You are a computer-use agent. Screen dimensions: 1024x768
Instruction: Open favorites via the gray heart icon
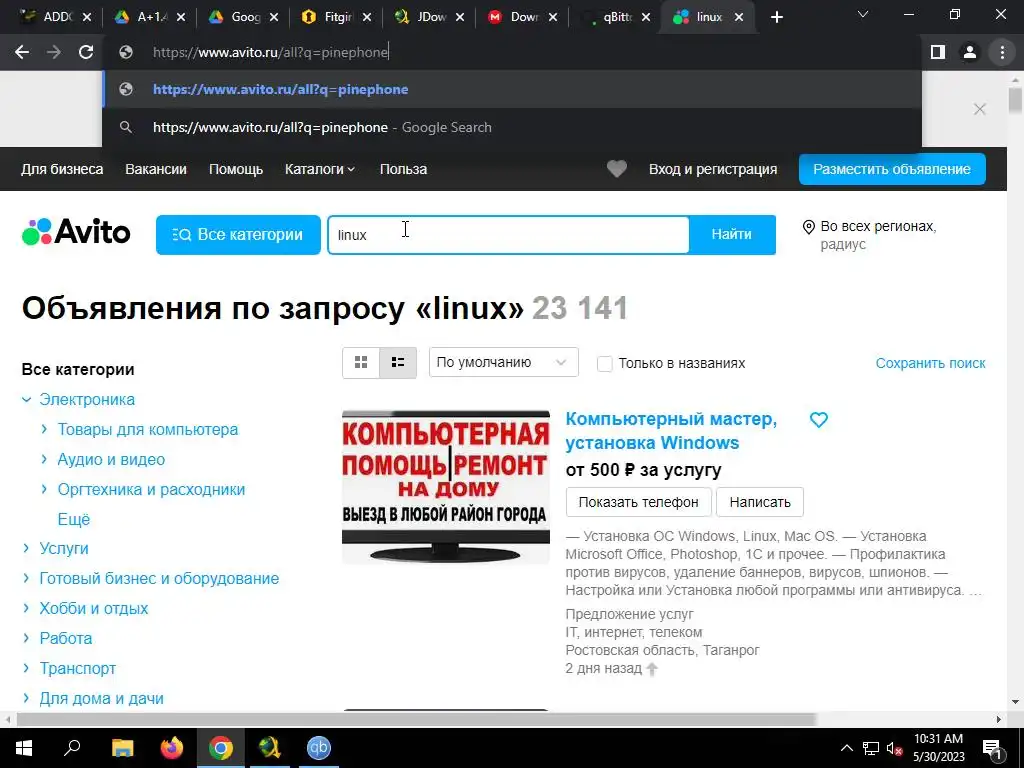pos(616,169)
